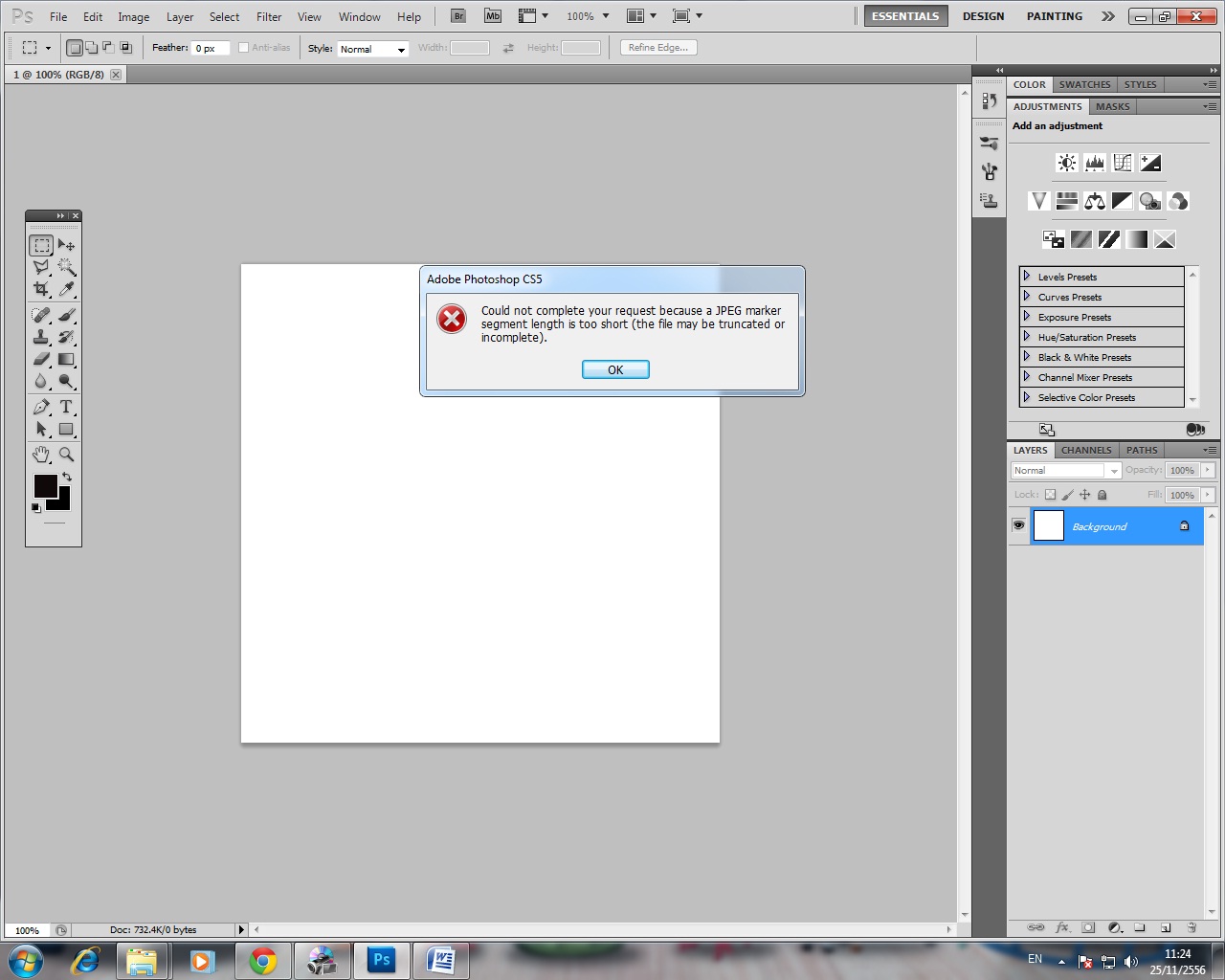This screenshot has width=1225, height=980.
Task: Select the Rectangular Marquee tool in toolbox
Action: click(x=41, y=245)
